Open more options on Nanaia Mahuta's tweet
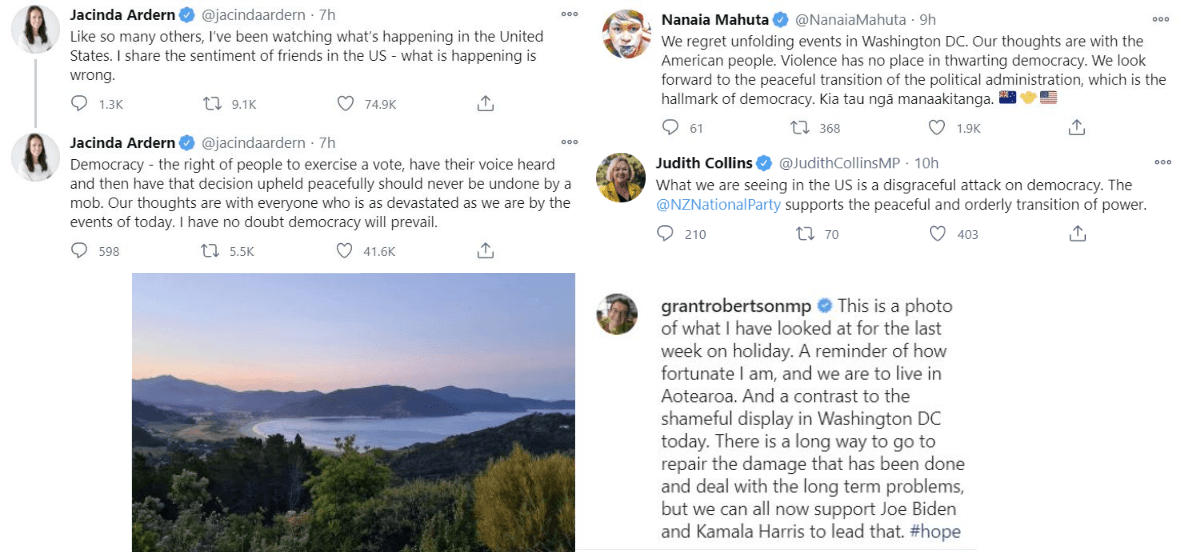Image resolution: width=1185 pixels, height=552 pixels. 1163,17
